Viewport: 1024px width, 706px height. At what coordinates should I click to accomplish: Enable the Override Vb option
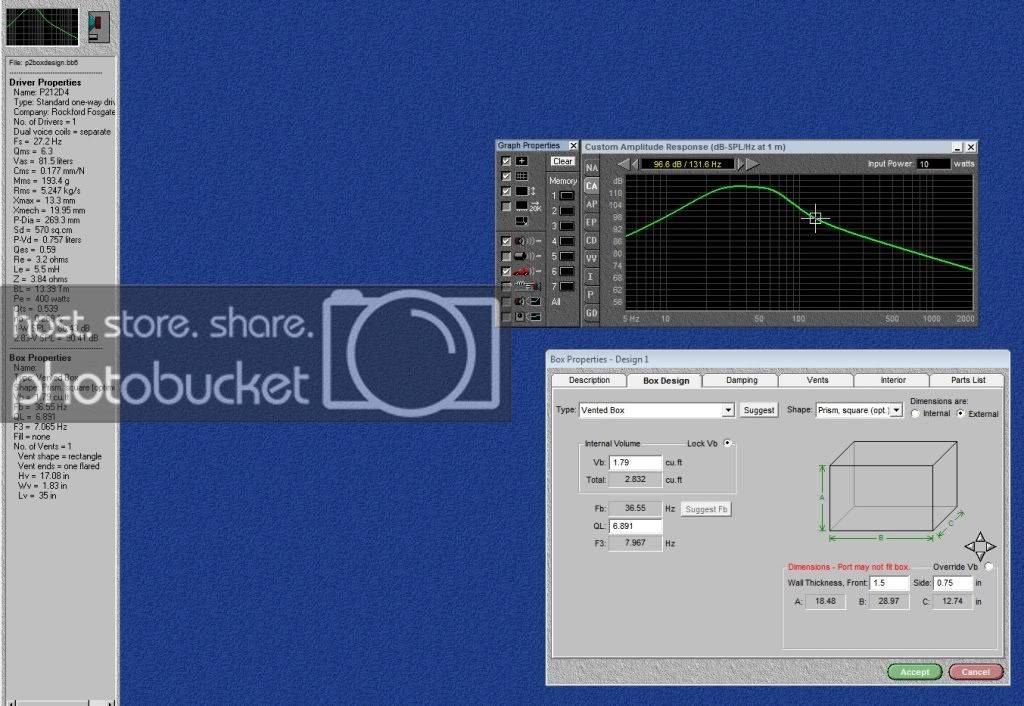pos(989,567)
